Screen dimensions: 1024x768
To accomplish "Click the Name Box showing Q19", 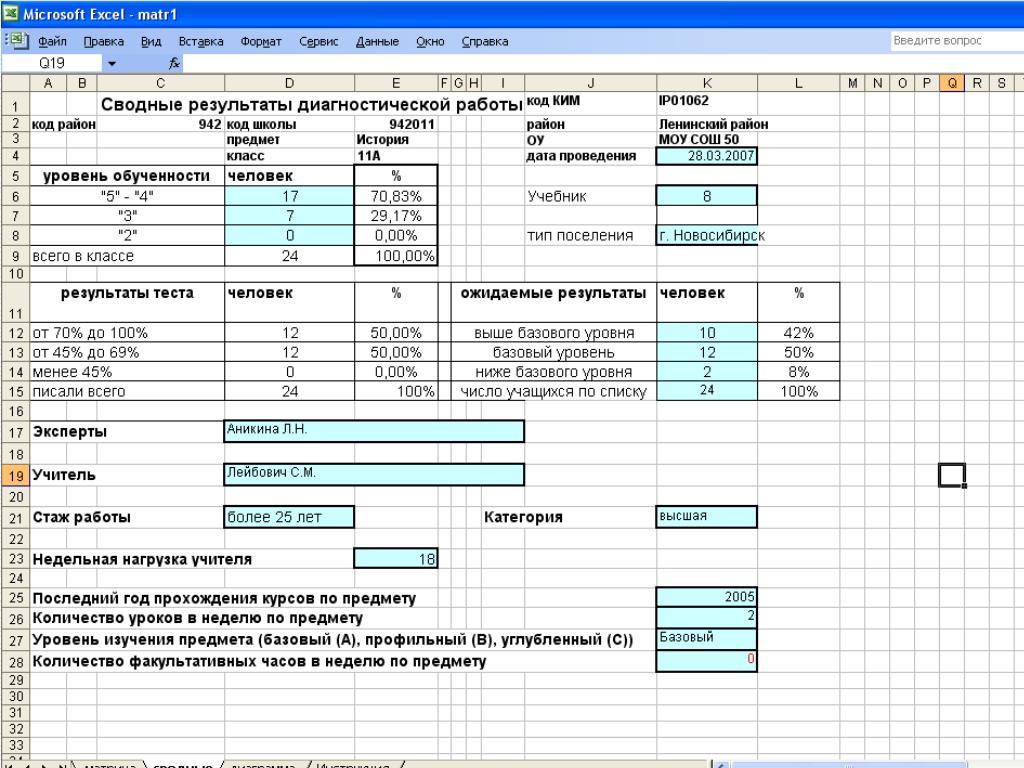I will (x=52, y=63).
